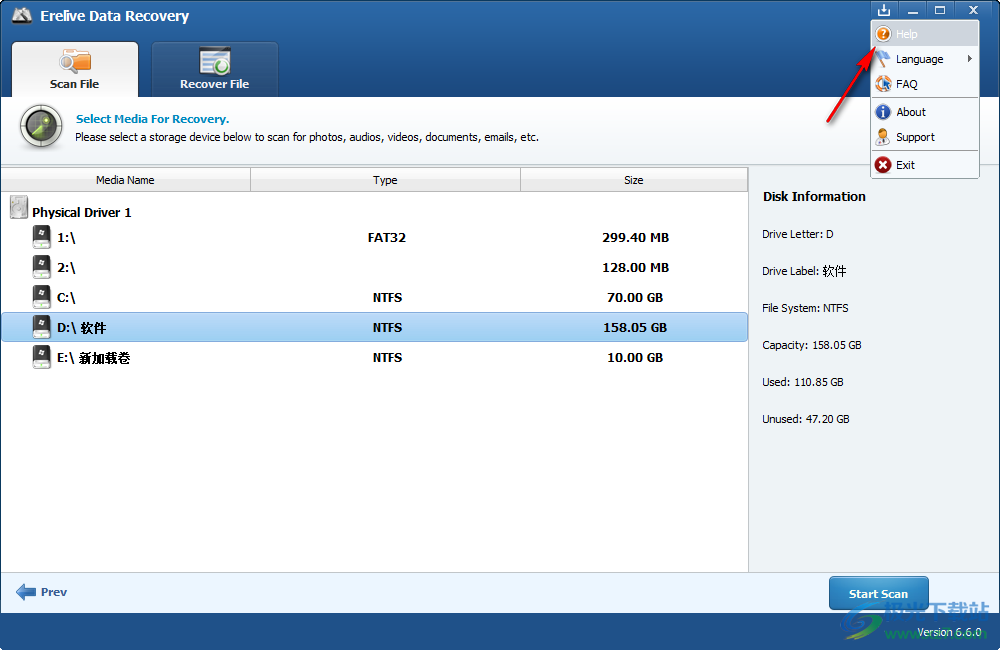
Task: Click the Recover File window icon
Action: click(x=214, y=61)
